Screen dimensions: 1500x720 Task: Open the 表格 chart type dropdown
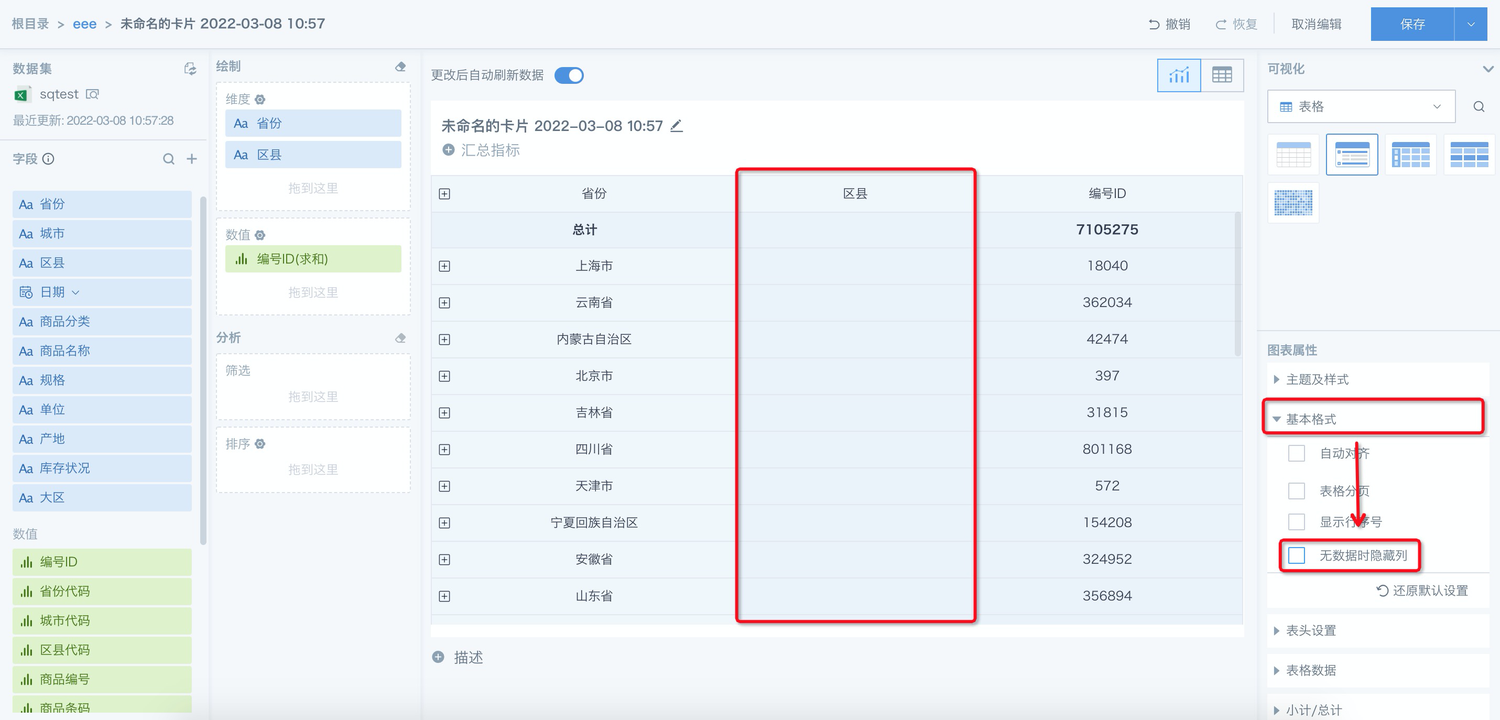tap(1361, 107)
